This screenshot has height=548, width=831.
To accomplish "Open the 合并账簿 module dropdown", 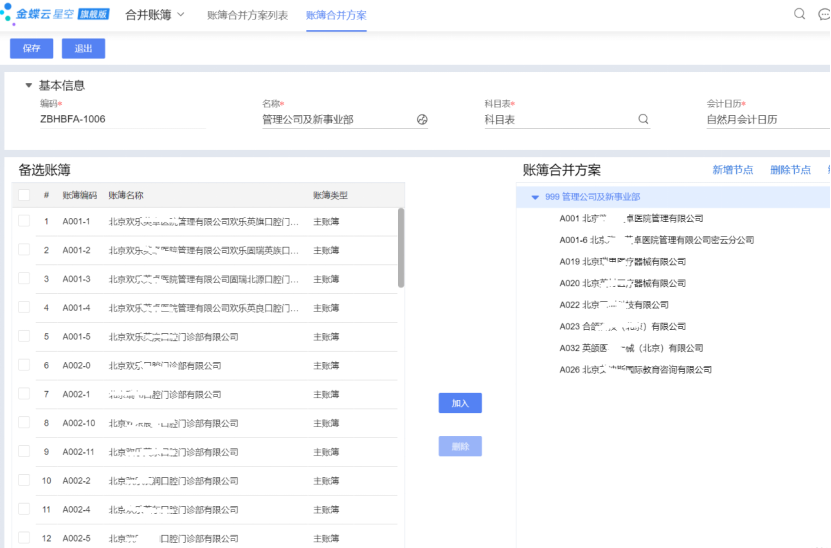I will (x=155, y=15).
